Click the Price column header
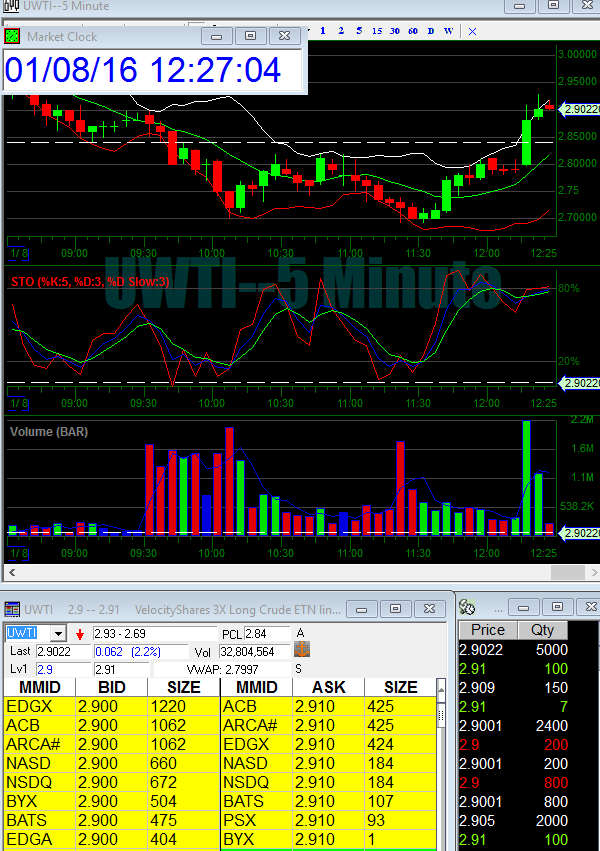 488,630
